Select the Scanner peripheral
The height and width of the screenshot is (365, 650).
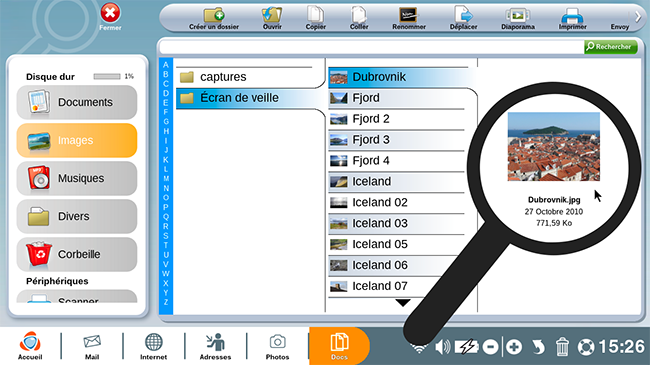77,297
